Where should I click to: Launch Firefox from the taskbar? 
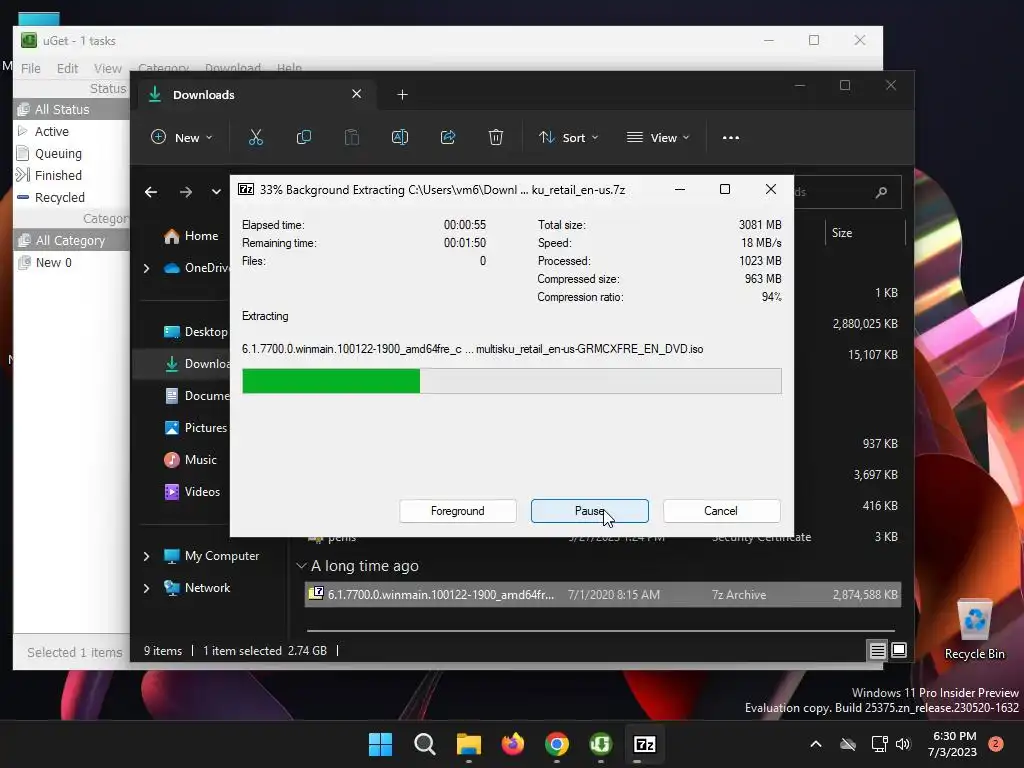513,744
